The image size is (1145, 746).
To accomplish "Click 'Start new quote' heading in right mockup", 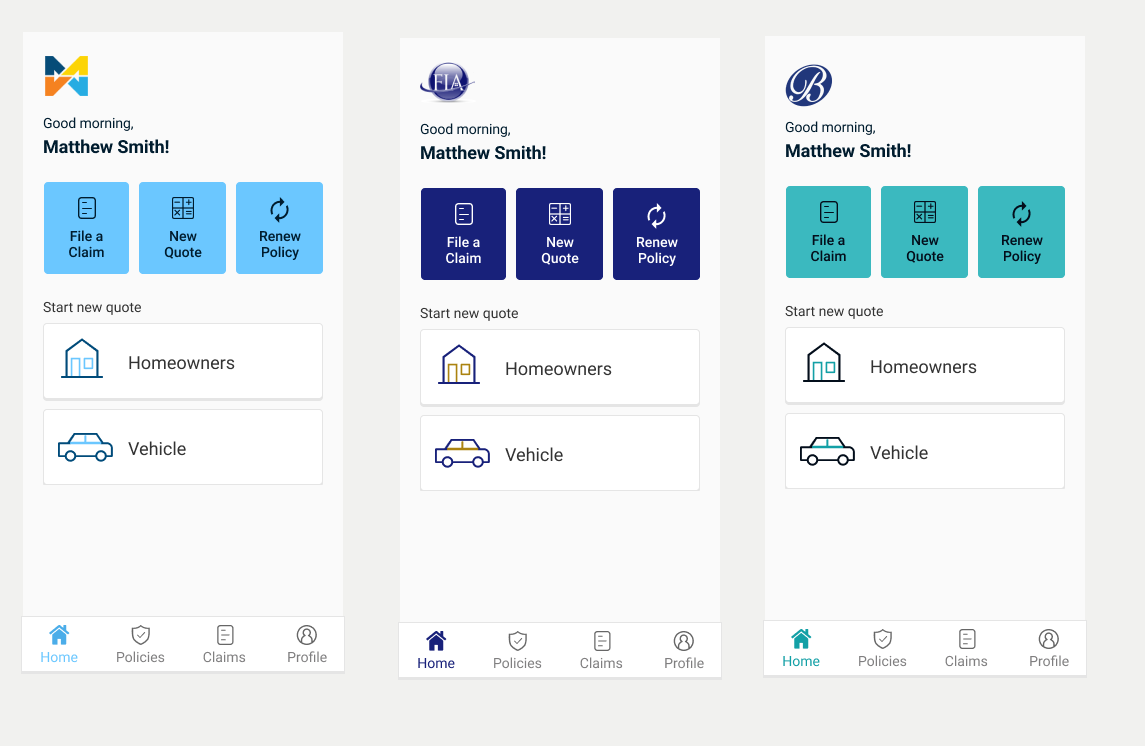I will point(834,311).
